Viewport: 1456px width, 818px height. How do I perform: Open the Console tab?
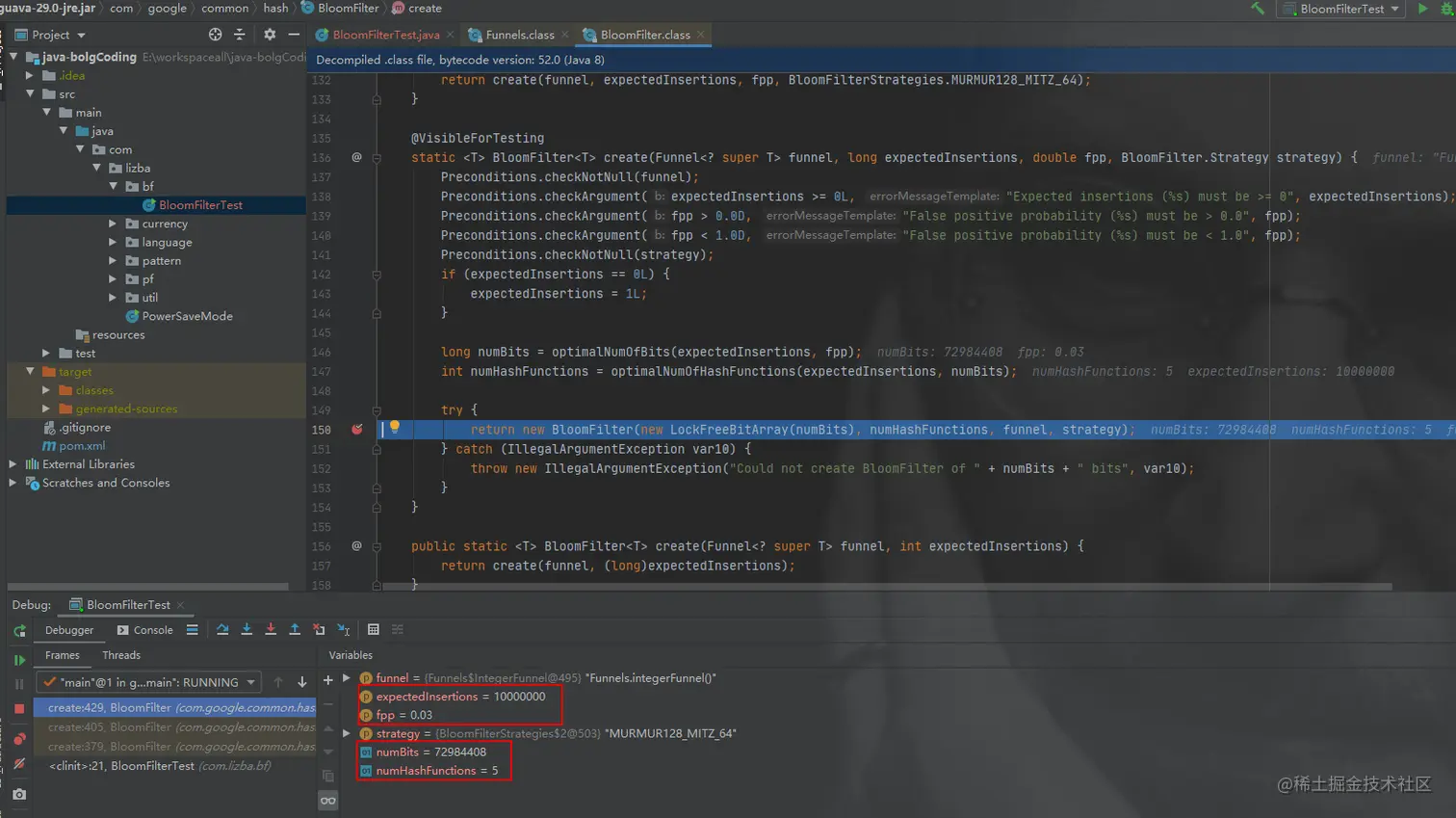point(144,630)
